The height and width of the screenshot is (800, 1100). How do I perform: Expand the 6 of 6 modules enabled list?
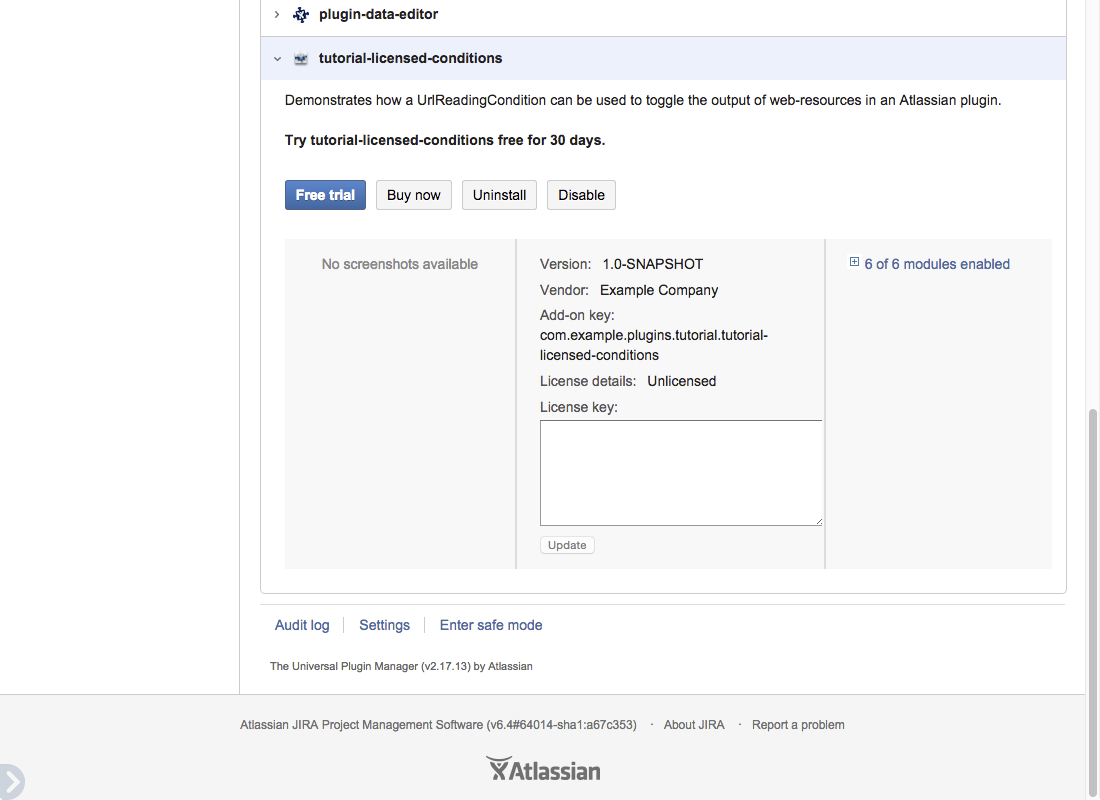(x=936, y=264)
